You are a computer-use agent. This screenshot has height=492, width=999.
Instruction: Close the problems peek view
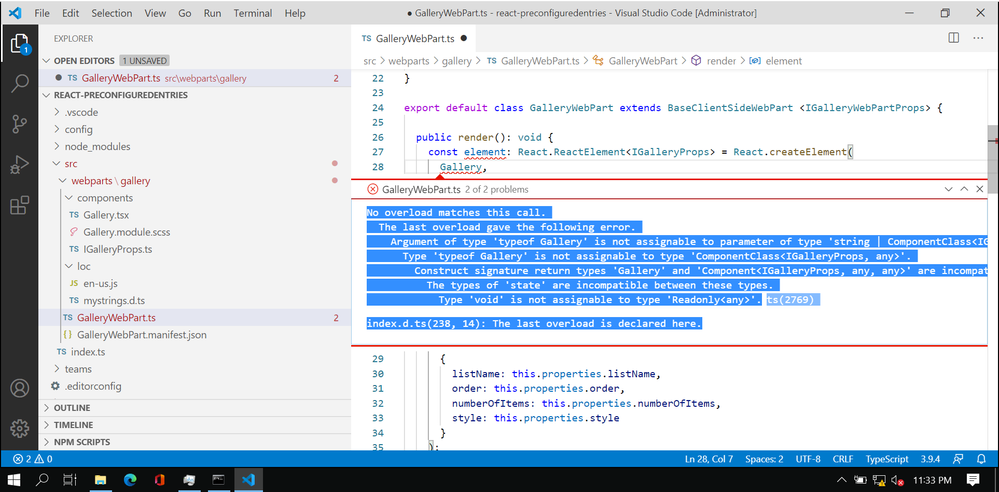coord(981,189)
